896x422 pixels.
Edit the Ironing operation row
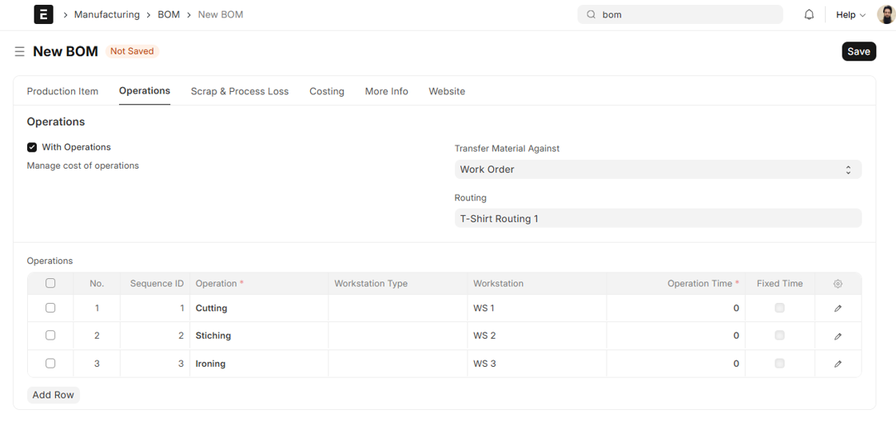(x=838, y=364)
